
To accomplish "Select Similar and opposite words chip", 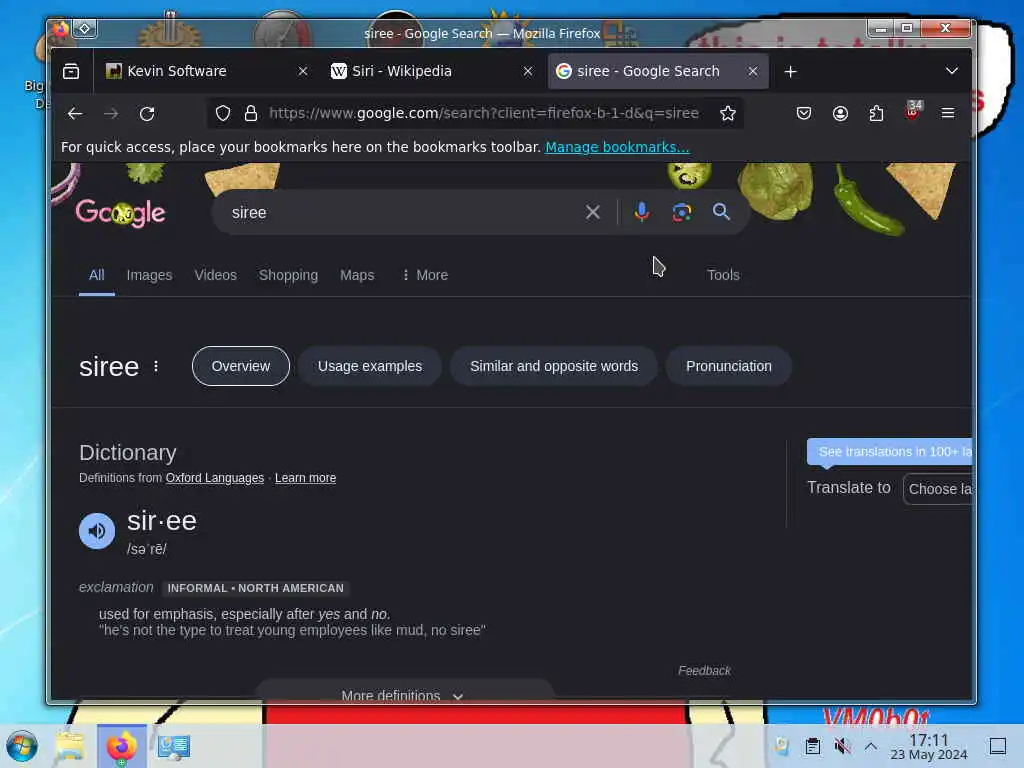I will tap(554, 366).
